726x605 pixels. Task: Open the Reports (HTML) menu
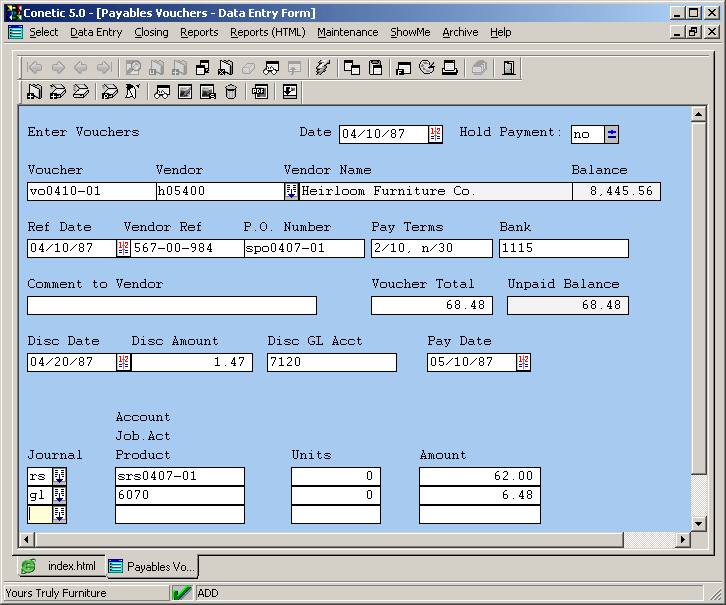click(x=267, y=32)
